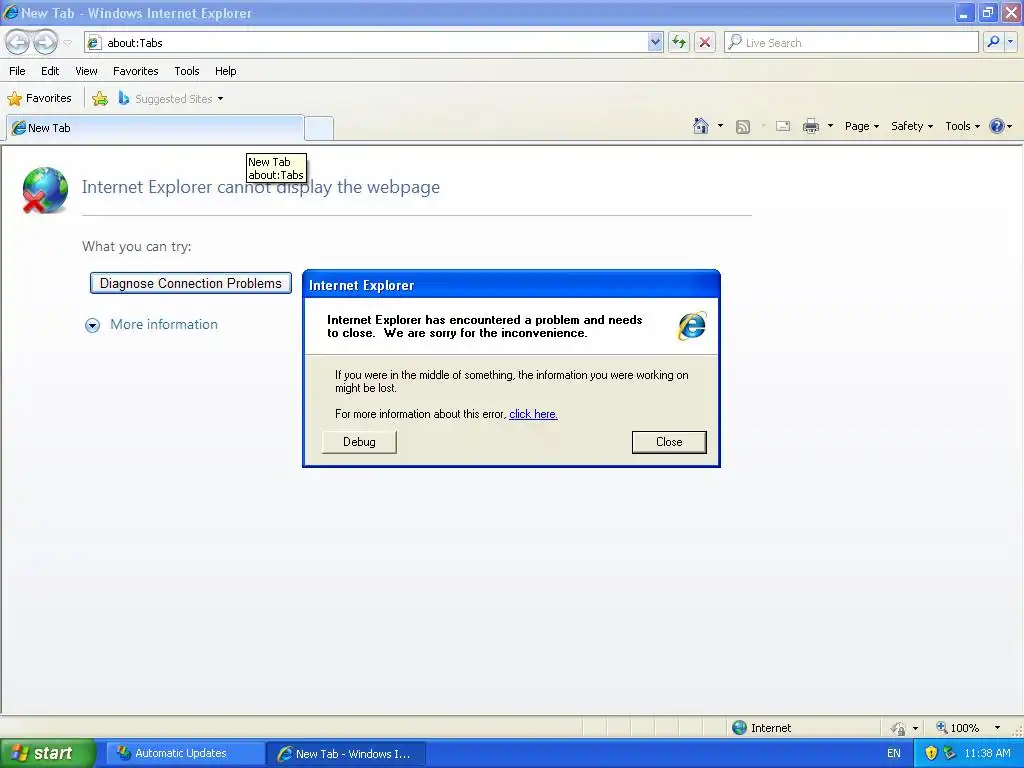Viewport: 1024px width, 768px height.
Task: Open the Windows start menu
Action: (x=47, y=754)
